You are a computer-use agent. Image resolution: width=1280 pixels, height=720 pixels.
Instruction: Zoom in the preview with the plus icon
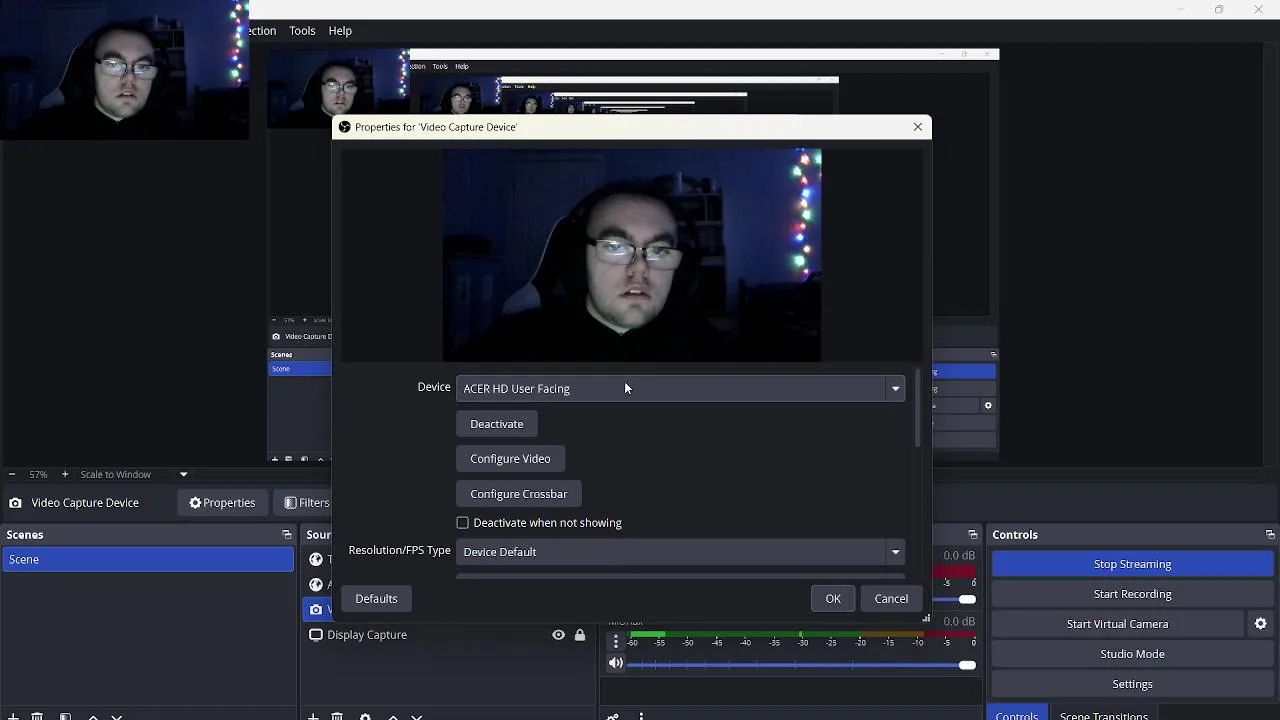65,474
